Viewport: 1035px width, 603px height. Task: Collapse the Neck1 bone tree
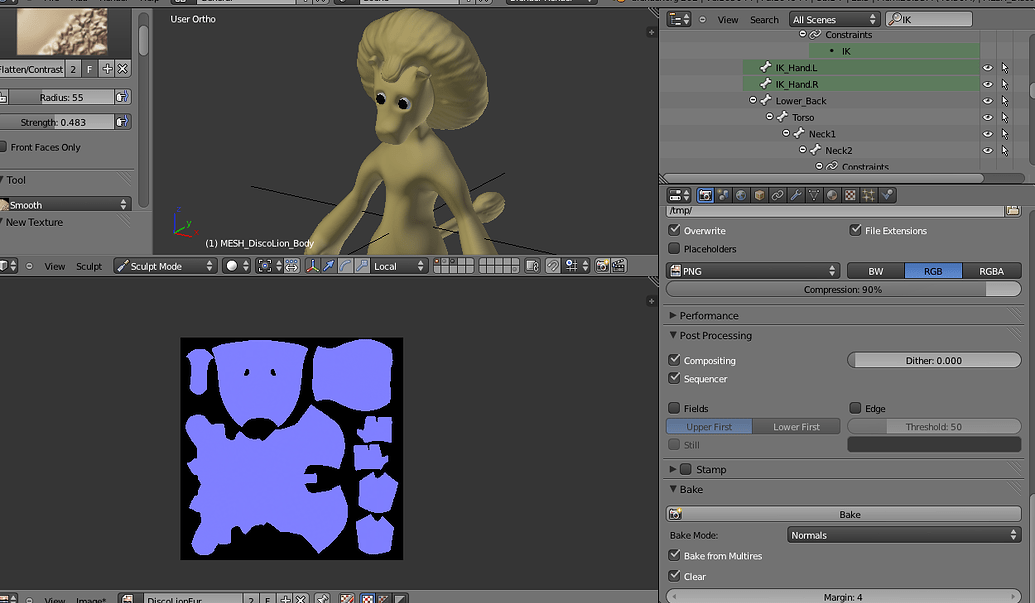786,133
